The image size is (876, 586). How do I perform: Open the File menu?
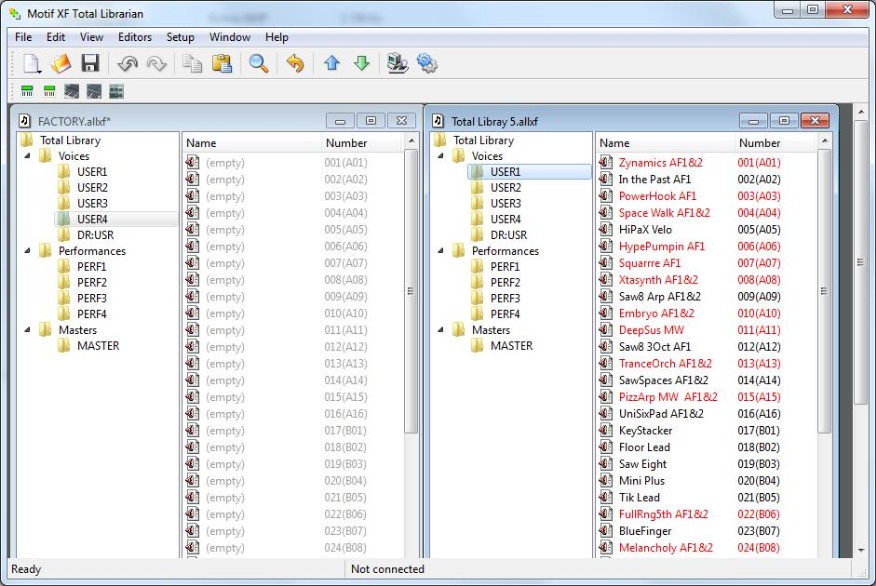[23, 37]
